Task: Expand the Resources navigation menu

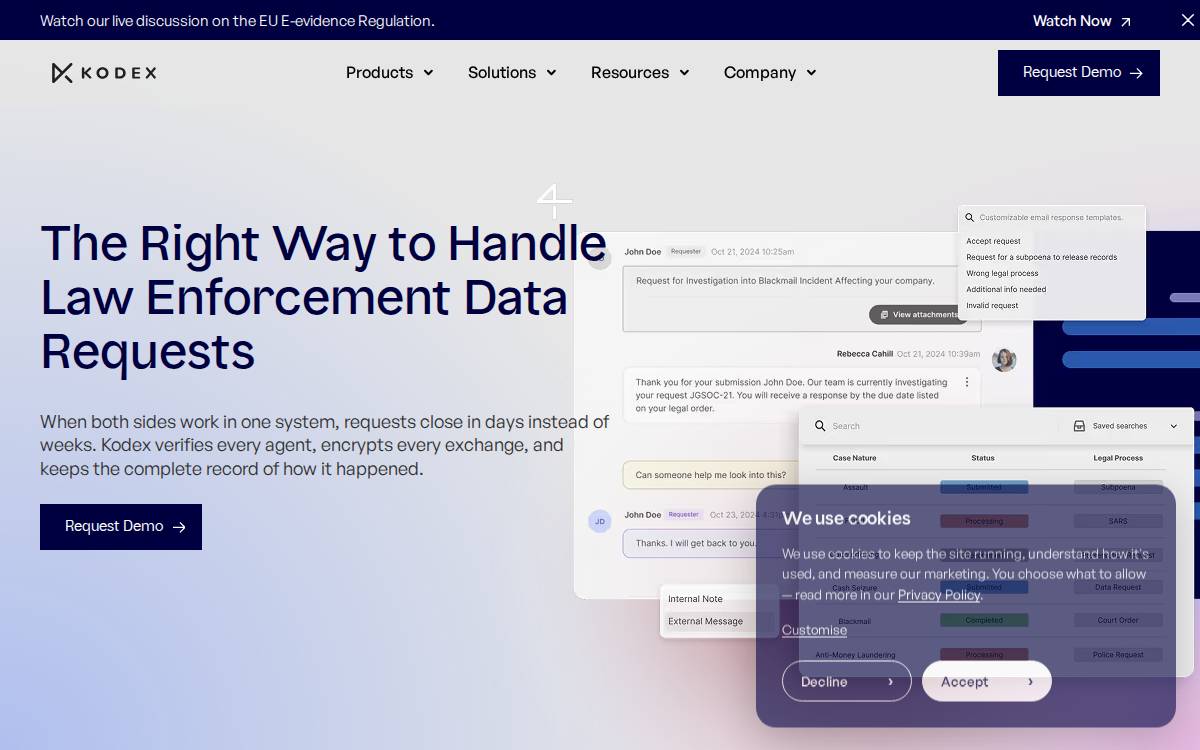Action: pos(640,73)
